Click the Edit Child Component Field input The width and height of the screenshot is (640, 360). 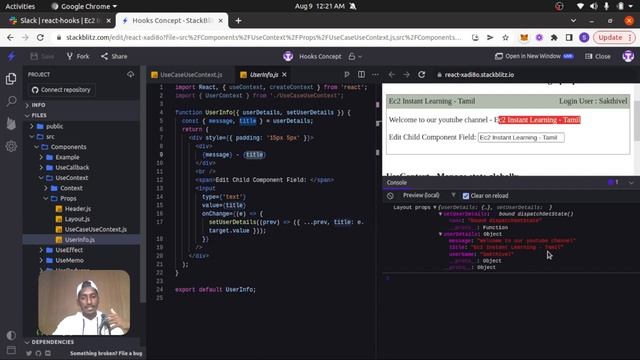[x=521, y=138]
